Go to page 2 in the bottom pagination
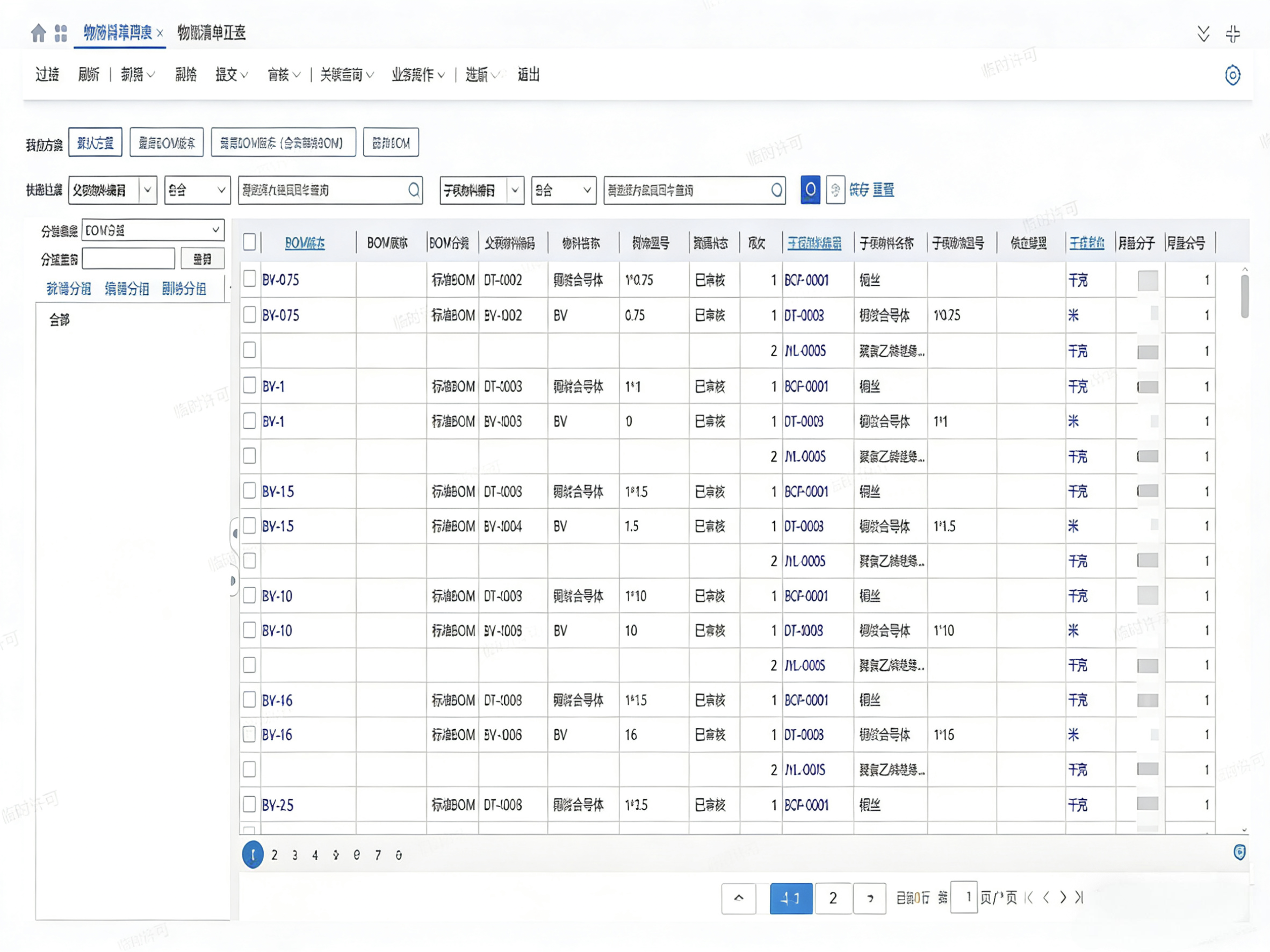 click(x=833, y=898)
